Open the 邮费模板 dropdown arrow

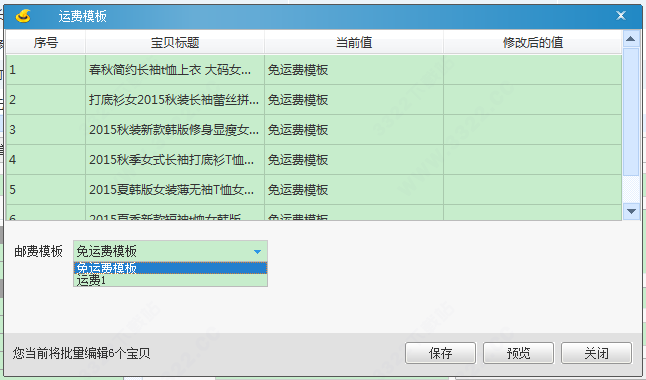pyautogui.click(x=257, y=251)
